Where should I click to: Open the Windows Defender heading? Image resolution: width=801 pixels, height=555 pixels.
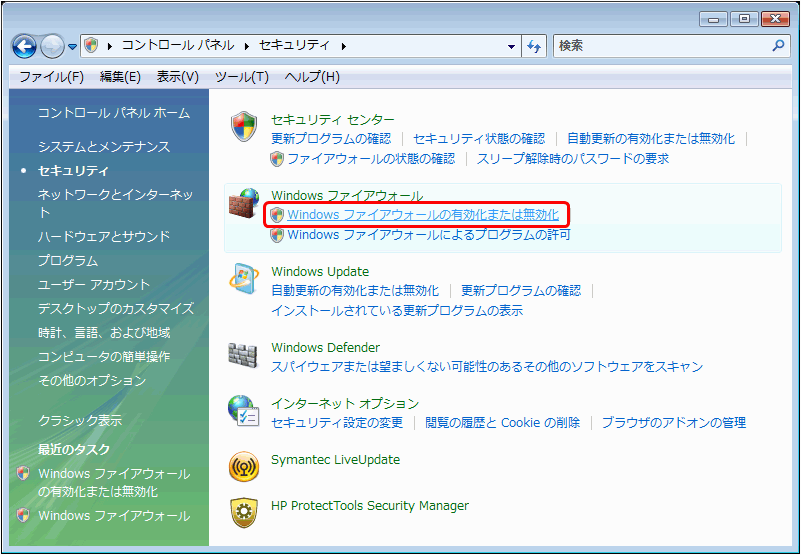coord(325,348)
